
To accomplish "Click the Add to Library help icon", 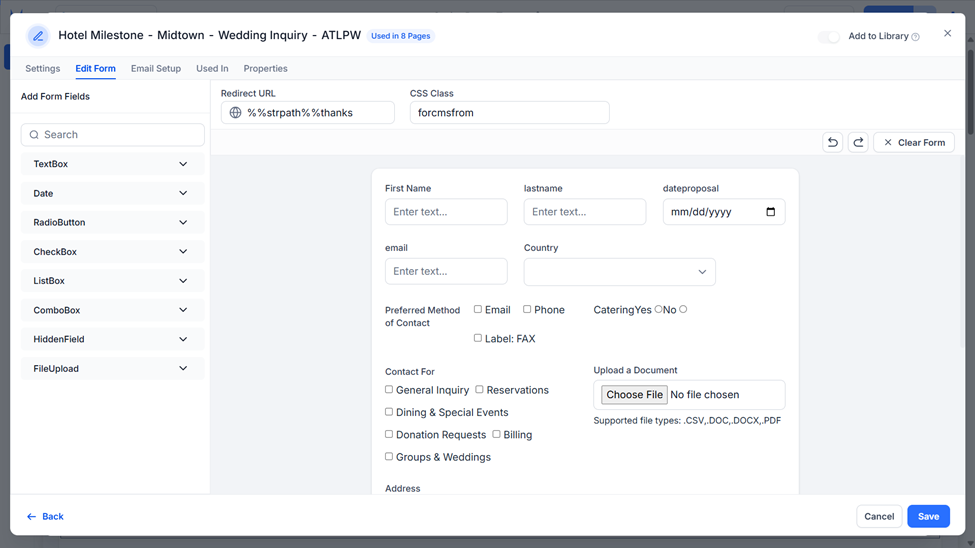I will pos(915,37).
